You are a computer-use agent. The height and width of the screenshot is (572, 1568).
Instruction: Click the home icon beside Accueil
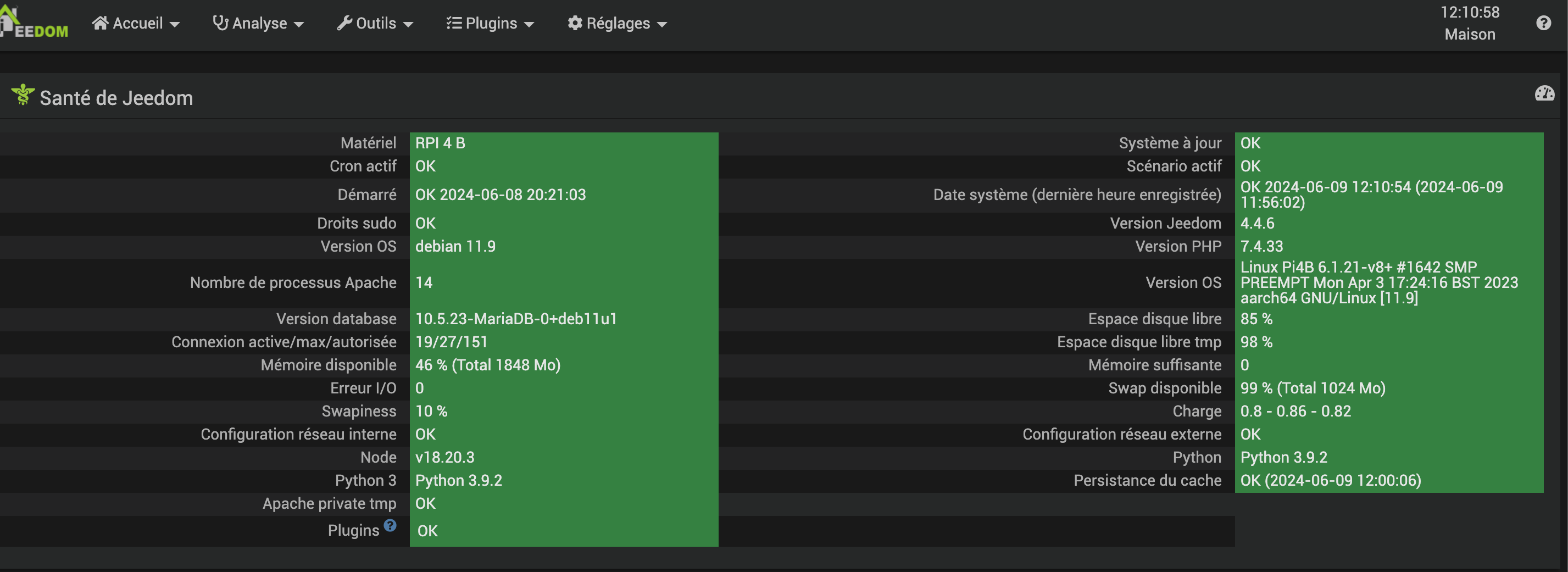click(x=101, y=23)
